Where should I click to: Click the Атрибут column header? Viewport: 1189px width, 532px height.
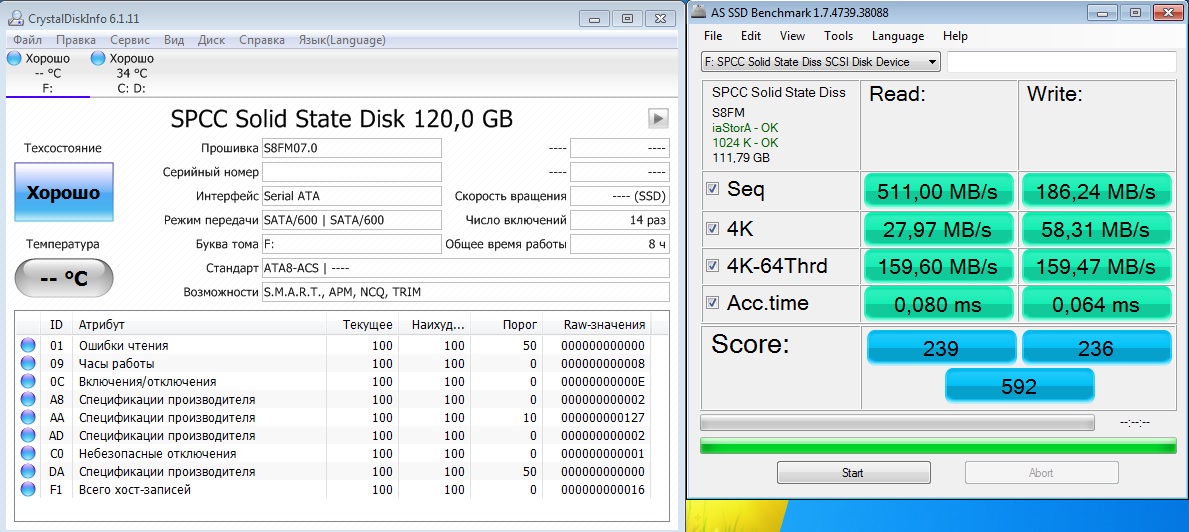200,325
